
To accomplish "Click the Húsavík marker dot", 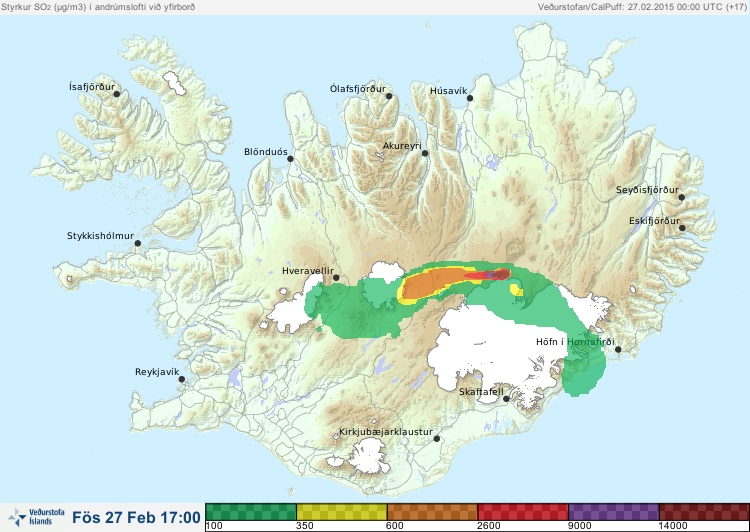I will [470, 98].
